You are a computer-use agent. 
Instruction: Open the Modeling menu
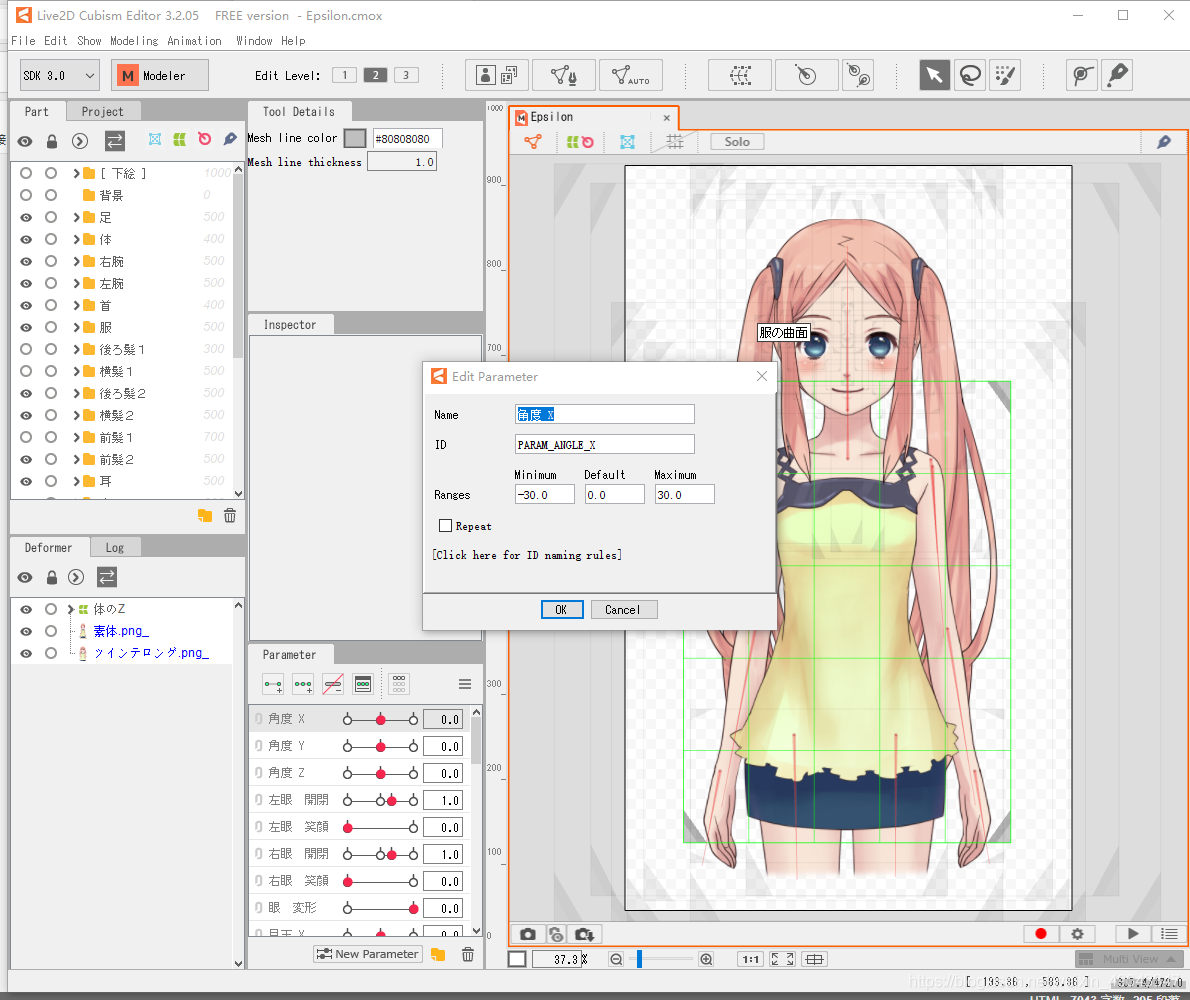[134, 41]
